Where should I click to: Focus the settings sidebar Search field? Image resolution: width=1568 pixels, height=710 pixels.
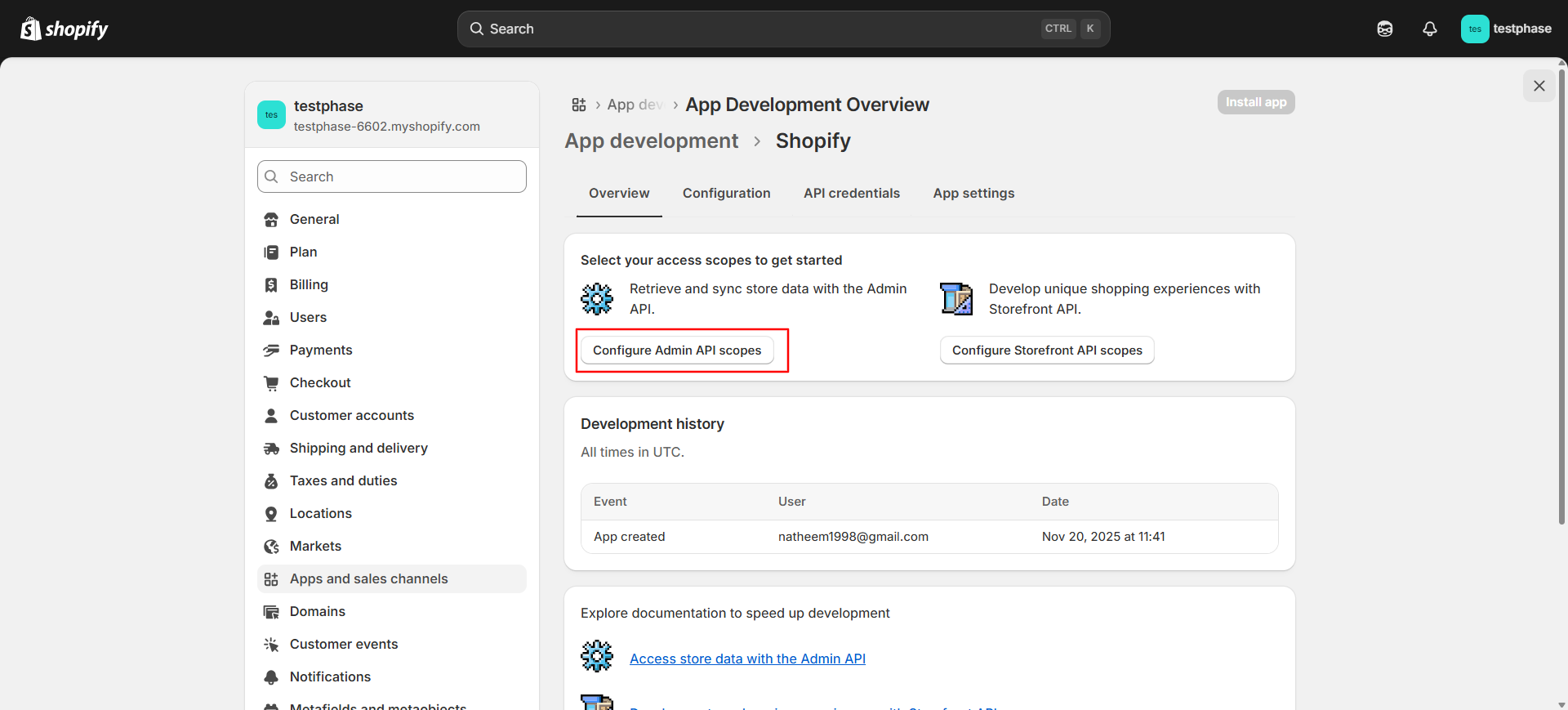tap(392, 176)
